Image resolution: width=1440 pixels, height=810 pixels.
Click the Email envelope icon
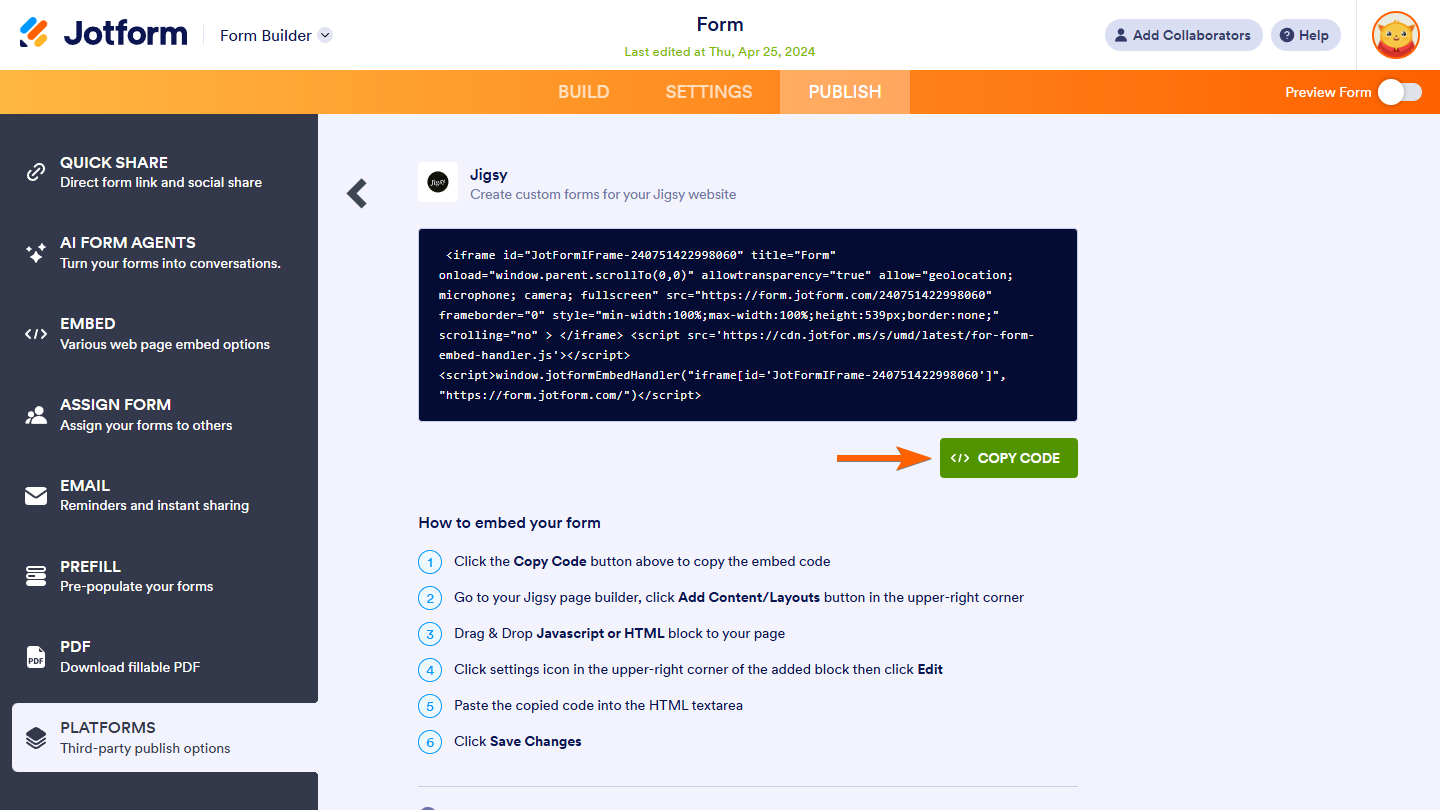(36, 496)
